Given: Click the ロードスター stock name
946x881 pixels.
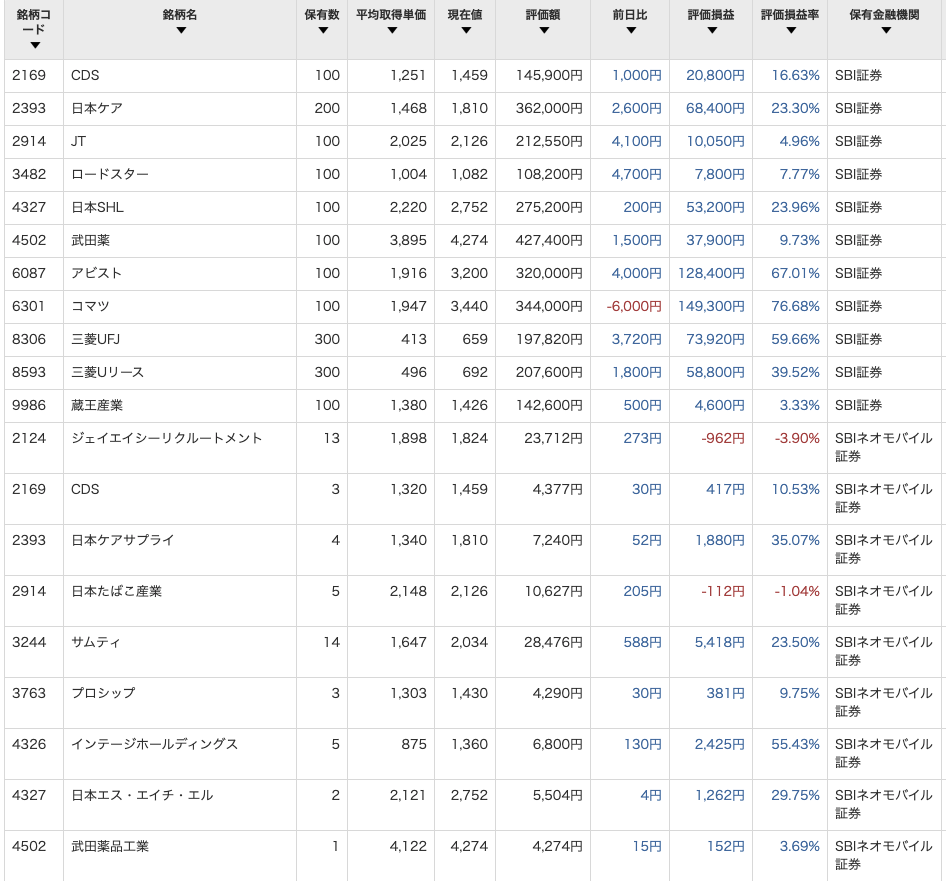Looking at the screenshot, I should (x=109, y=174).
